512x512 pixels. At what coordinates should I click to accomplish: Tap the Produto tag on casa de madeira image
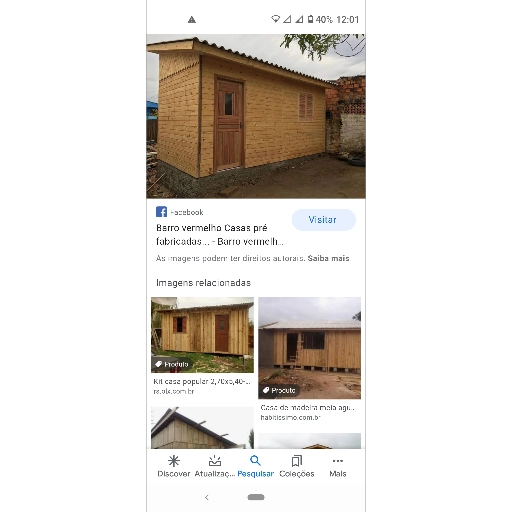[x=279, y=390]
